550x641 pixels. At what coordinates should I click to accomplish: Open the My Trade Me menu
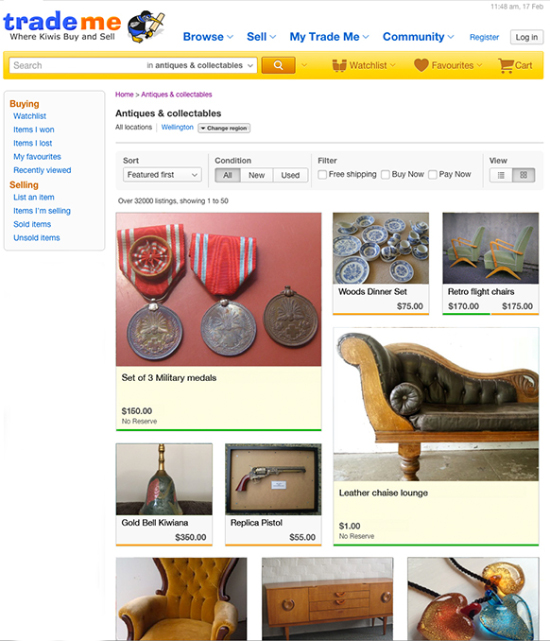(329, 37)
